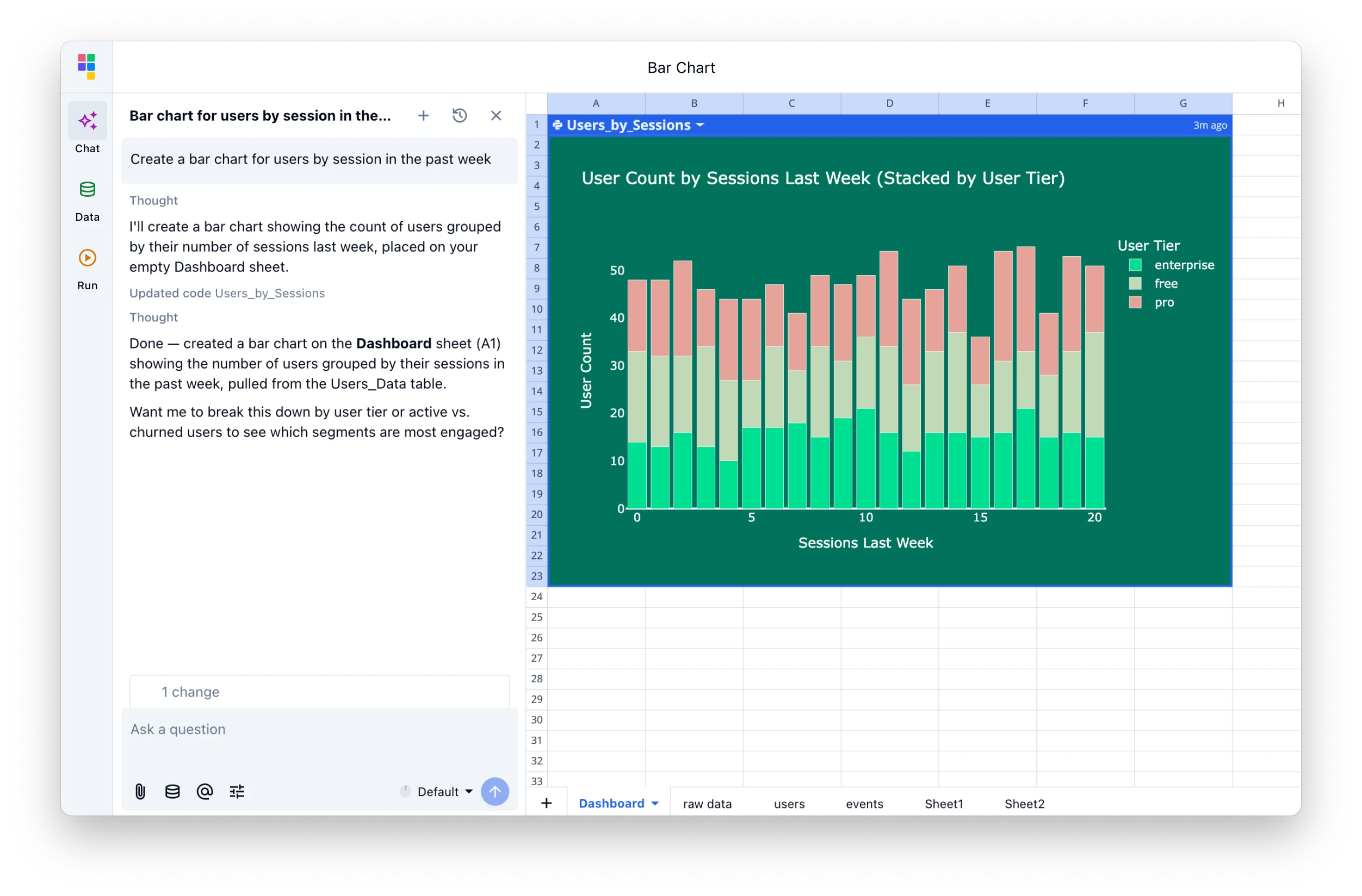Open the Data panel database icon
This screenshot has width=1362, height=896.
point(88,189)
